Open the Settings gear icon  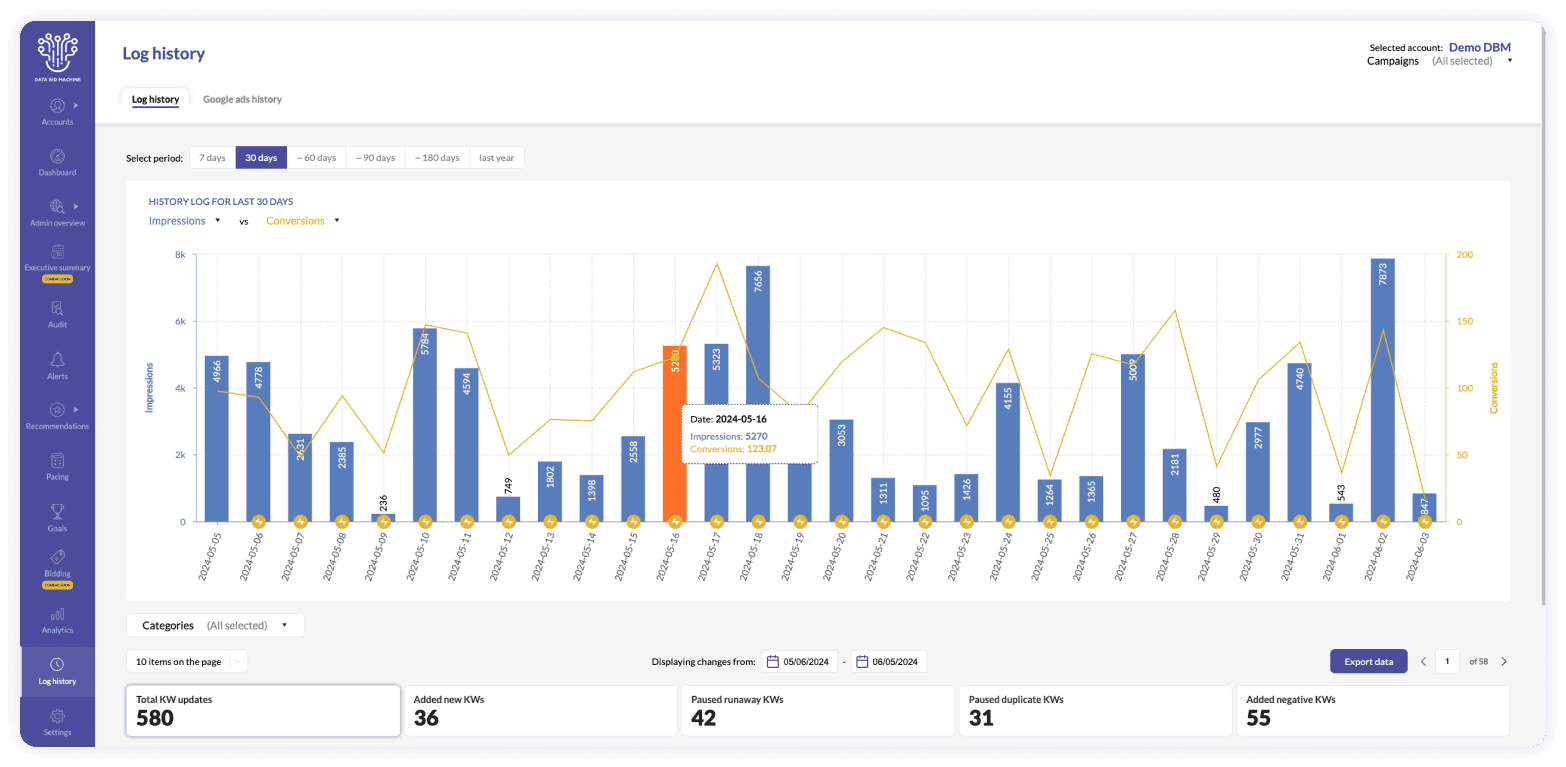57,716
